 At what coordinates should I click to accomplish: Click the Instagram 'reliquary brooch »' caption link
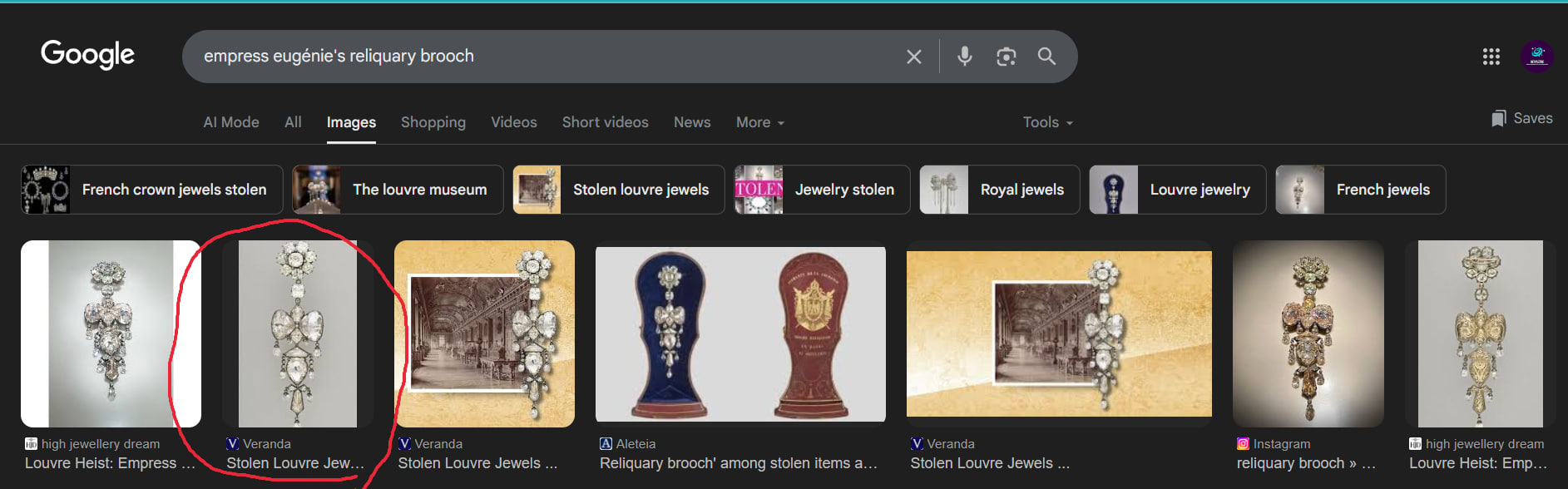click(x=1306, y=463)
